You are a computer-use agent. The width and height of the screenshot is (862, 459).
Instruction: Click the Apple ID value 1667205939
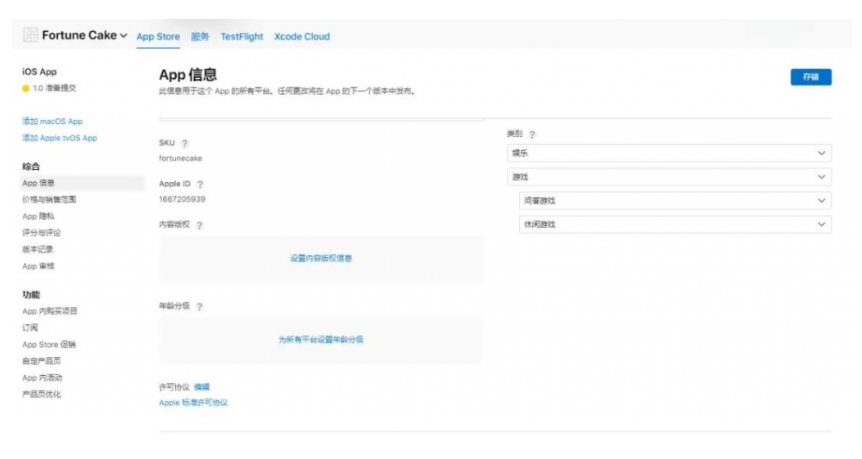point(182,199)
